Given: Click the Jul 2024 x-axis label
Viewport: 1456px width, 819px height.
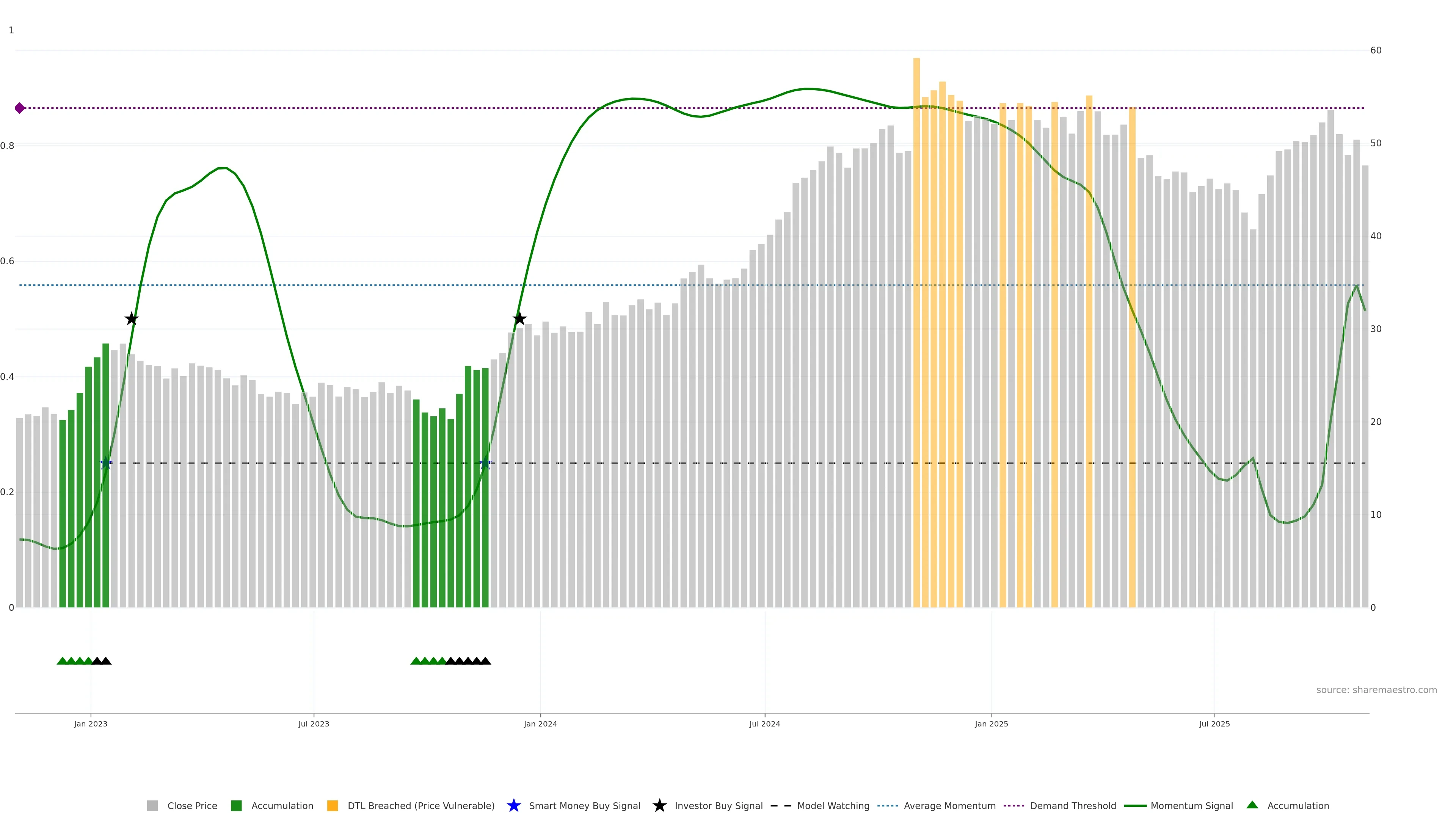Looking at the screenshot, I should [764, 724].
